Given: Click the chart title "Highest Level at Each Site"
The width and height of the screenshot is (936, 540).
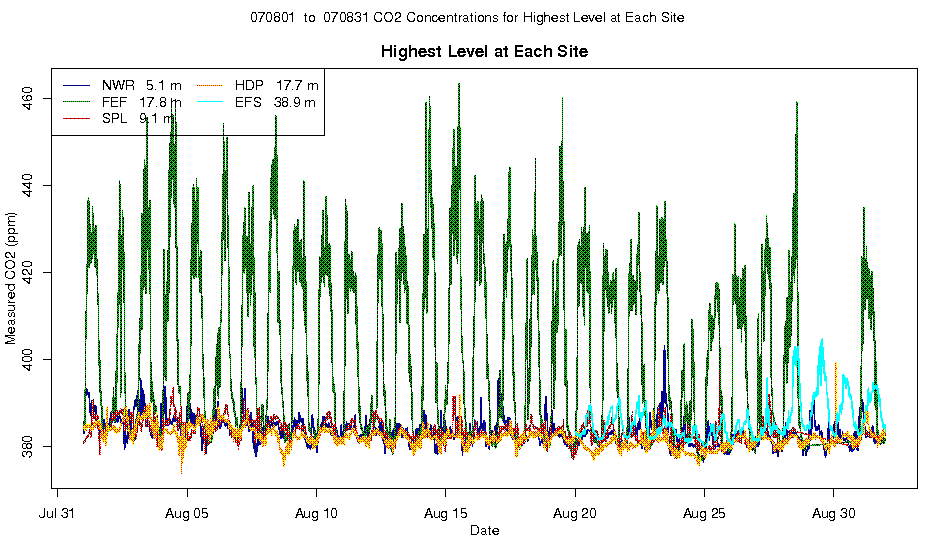Looking at the screenshot, I should click(x=484, y=51).
